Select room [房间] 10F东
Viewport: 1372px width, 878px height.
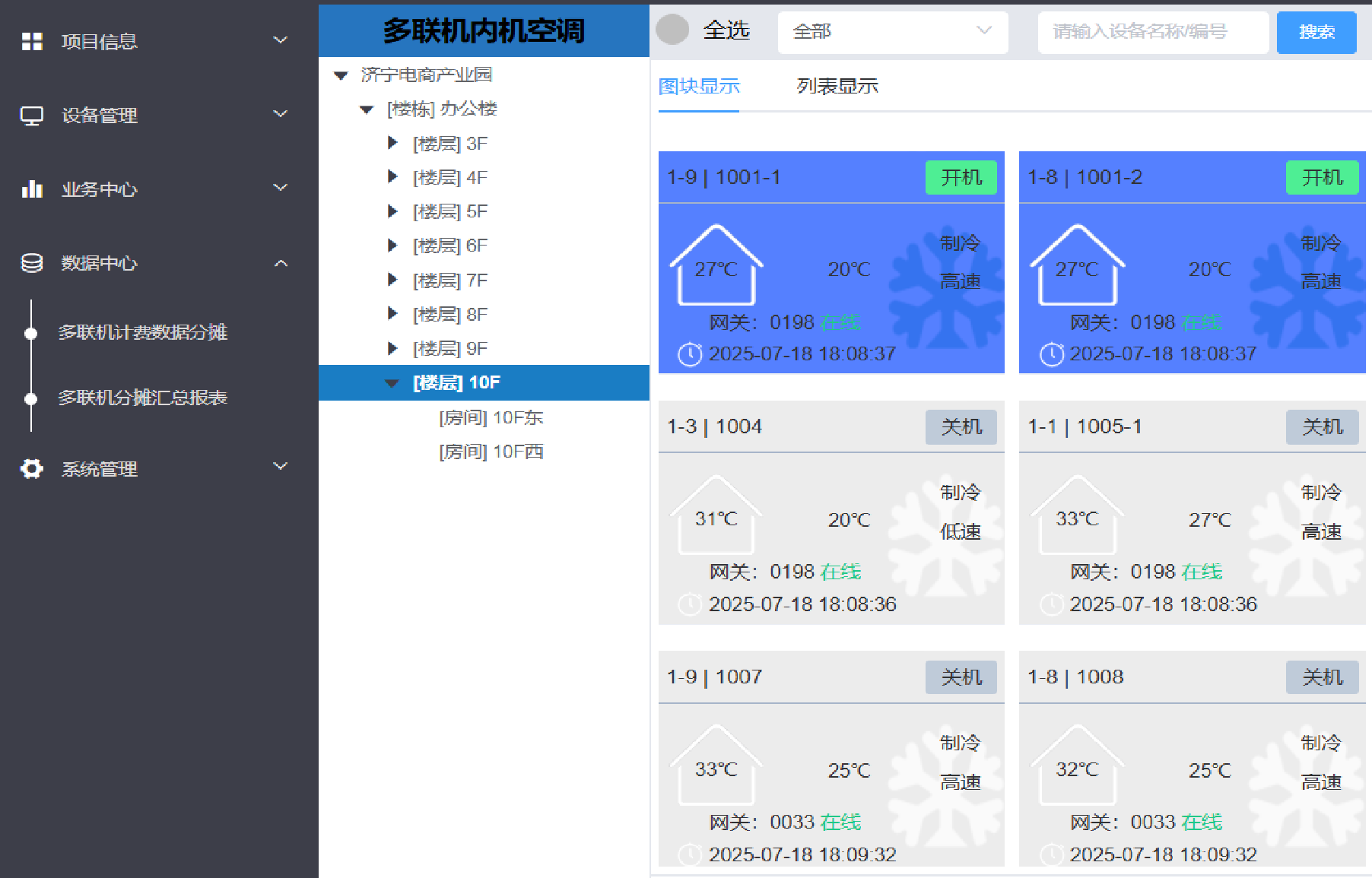(491, 417)
